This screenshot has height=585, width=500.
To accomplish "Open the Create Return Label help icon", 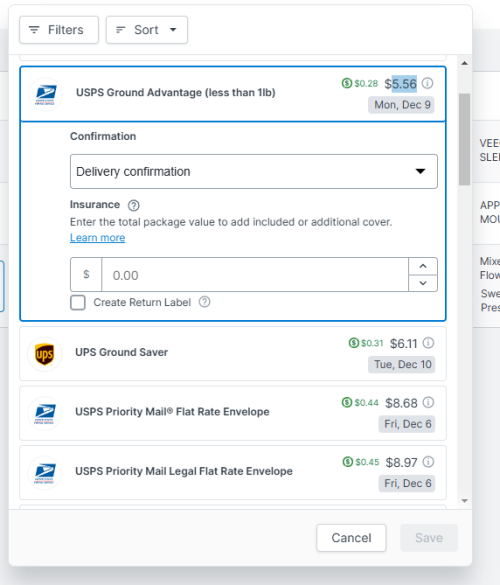I will pos(204,302).
